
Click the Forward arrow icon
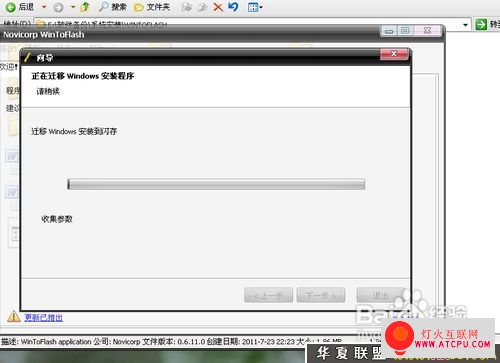58,7
